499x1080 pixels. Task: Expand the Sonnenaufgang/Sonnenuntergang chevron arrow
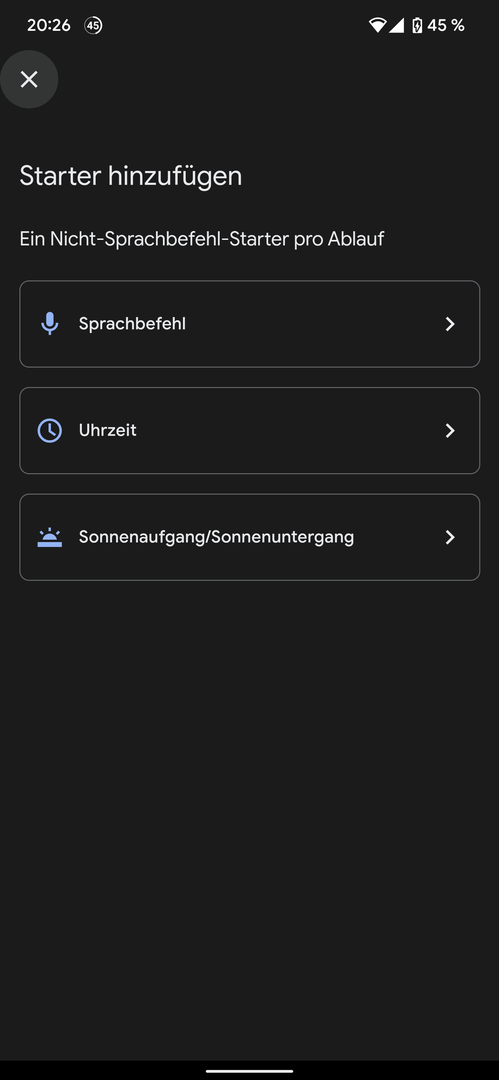[450, 537]
